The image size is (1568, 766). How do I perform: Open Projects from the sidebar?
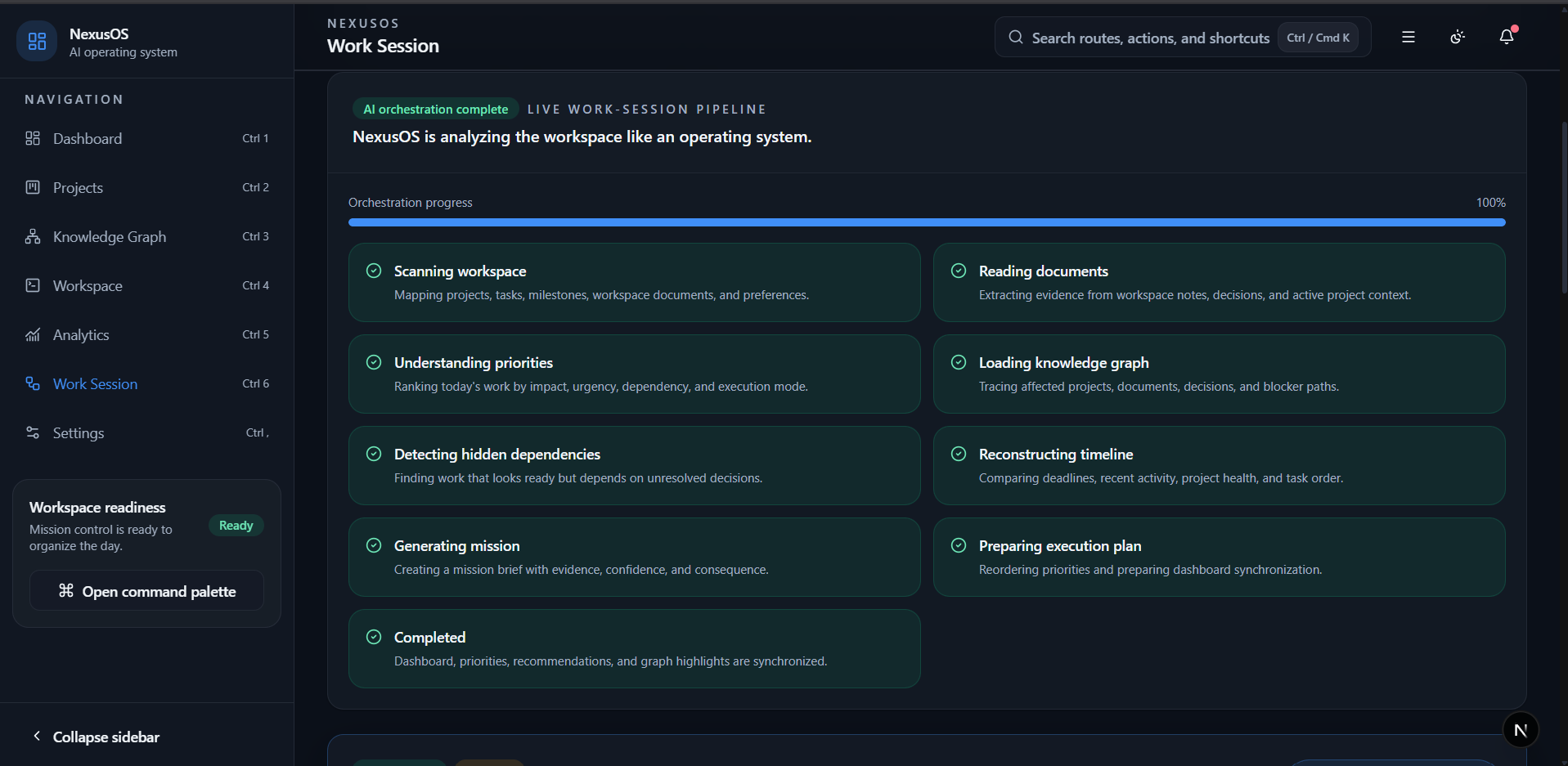click(147, 187)
